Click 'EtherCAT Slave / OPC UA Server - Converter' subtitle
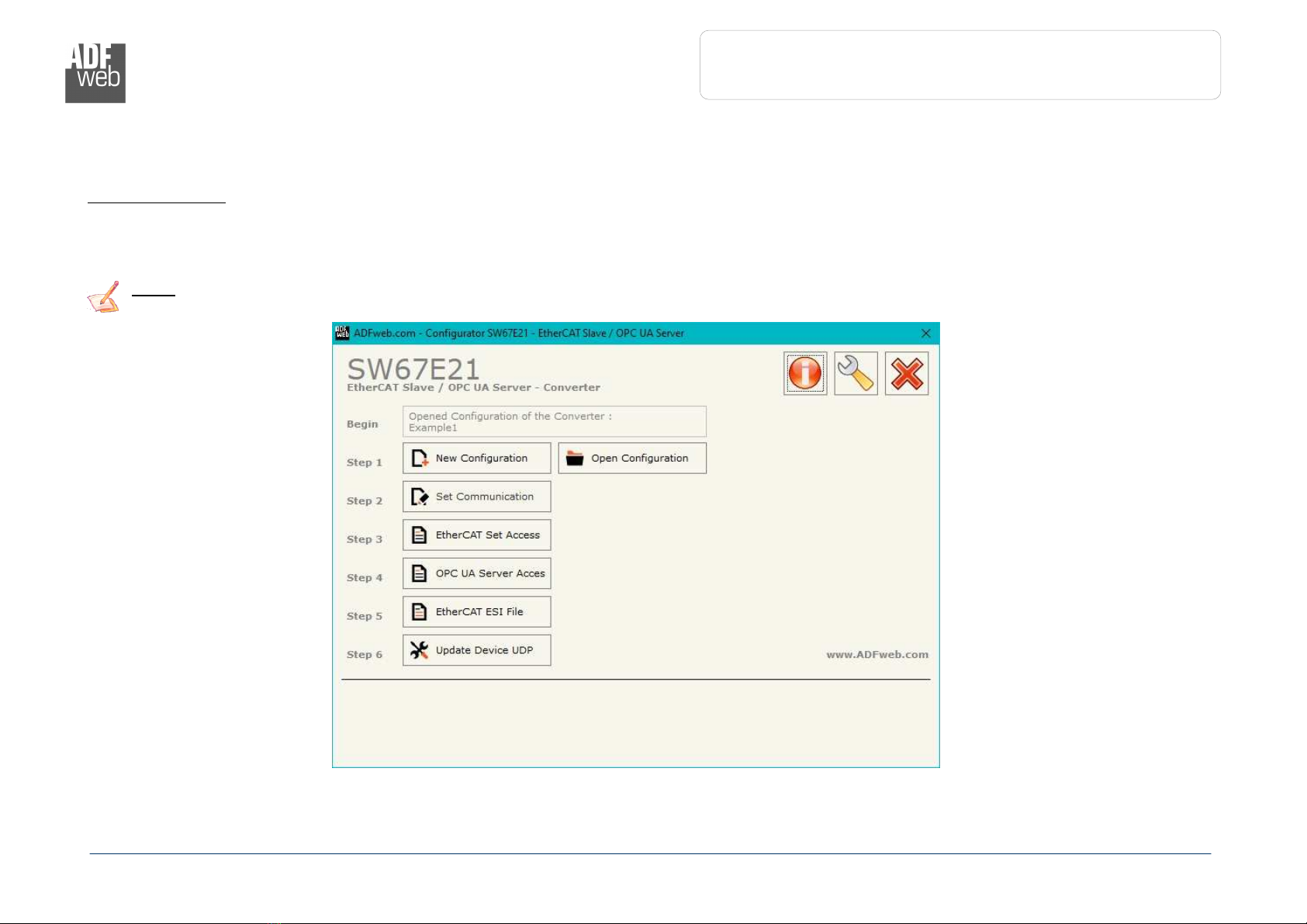The image size is (1307, 924). [x=473, y=388]
